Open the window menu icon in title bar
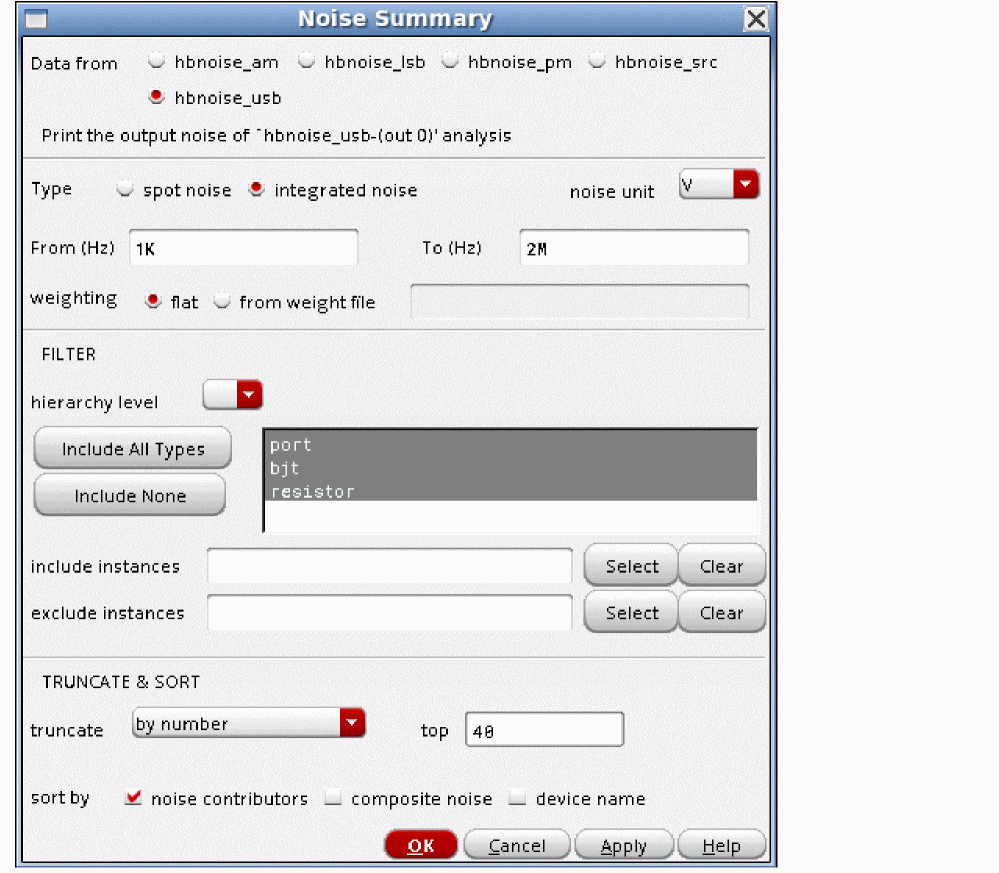Screen dimensions: 999x873 pyautogui.click(x=33, y=19)
